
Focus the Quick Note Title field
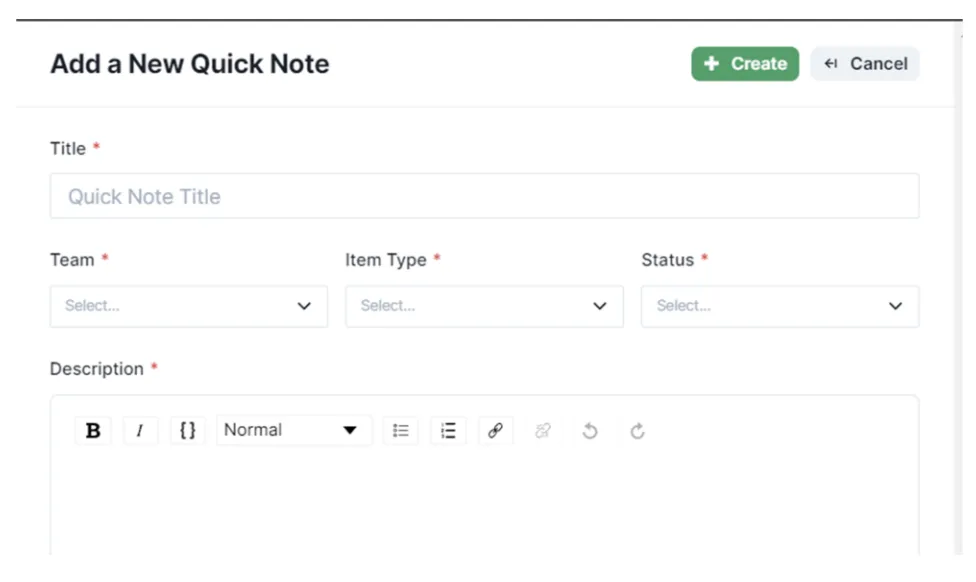click(x=484, y=196)
